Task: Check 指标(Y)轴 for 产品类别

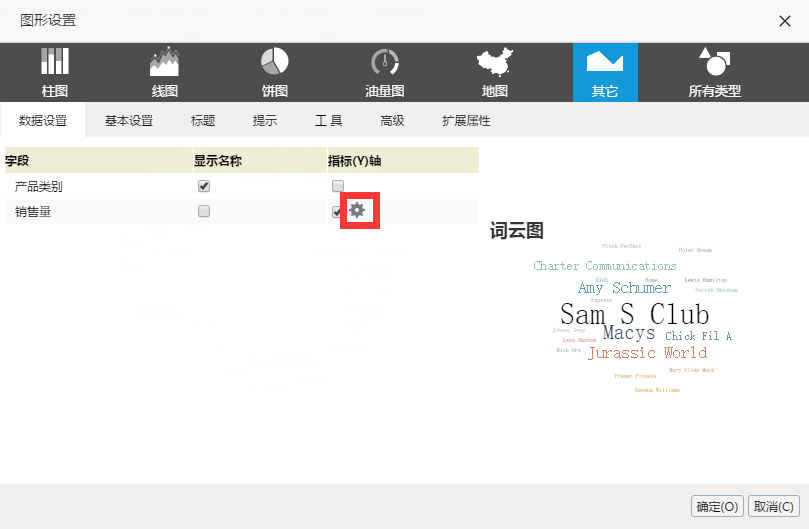Action: point(338,186)
